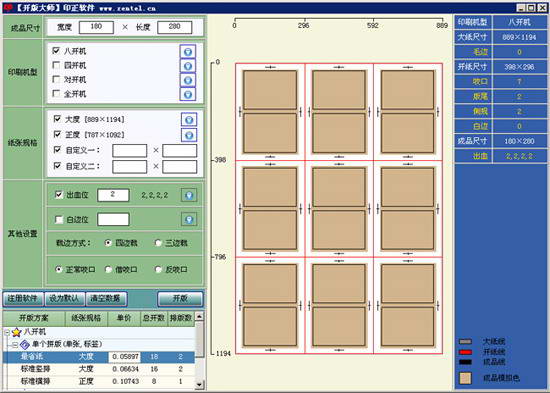Select the 最省纸 layout row

click(x=99, y=357)
